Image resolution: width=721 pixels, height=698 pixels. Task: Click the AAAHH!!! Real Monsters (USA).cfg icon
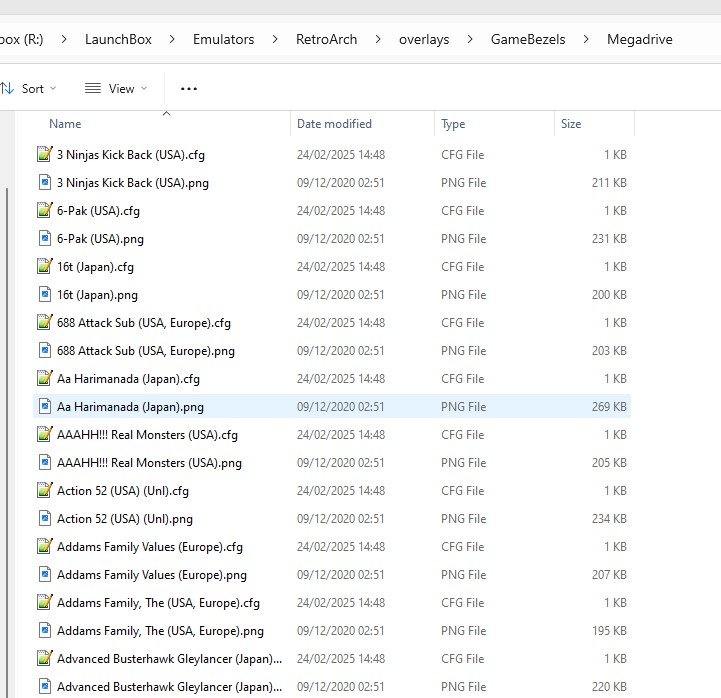click(x=45, y=435)
